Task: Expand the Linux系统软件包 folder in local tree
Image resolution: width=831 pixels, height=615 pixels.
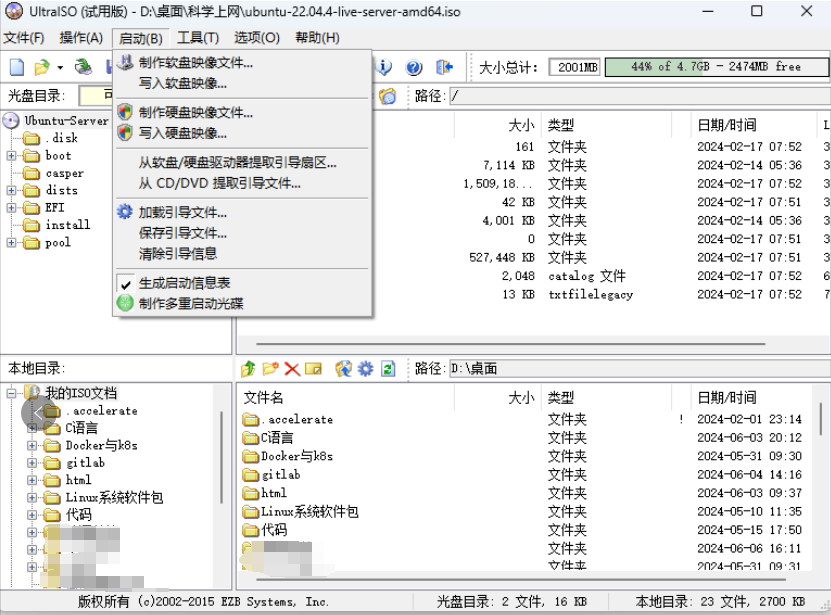Action: (32, 498)
